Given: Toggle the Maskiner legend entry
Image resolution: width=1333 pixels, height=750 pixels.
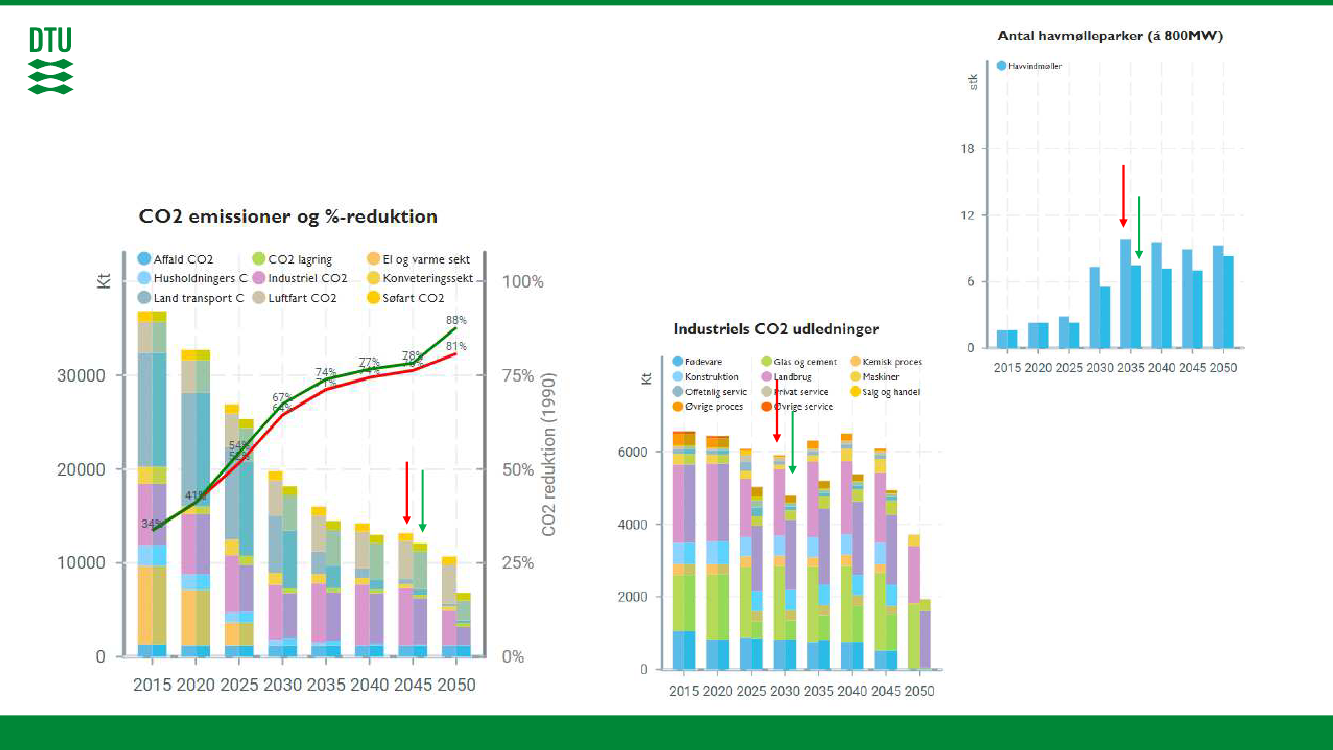Looking at the screenshot, I should 874,377.
